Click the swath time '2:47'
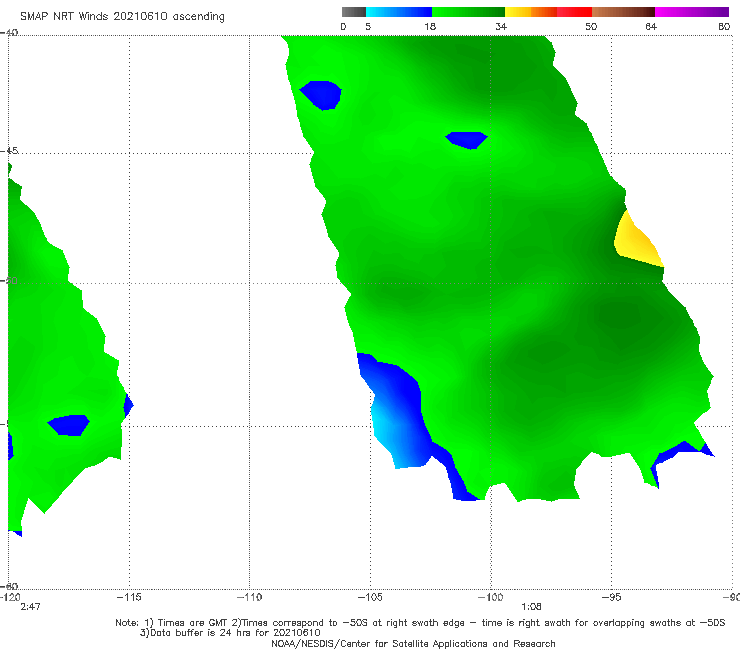 [30, 607]
